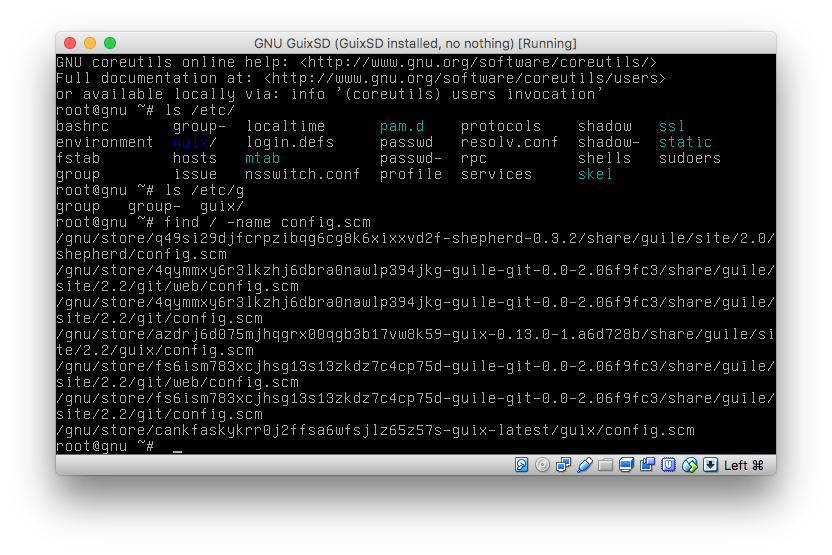This screenshot has width=832, height=555.
Task: Click the guix-latest config.scm path line
Action: click(375, 430)
